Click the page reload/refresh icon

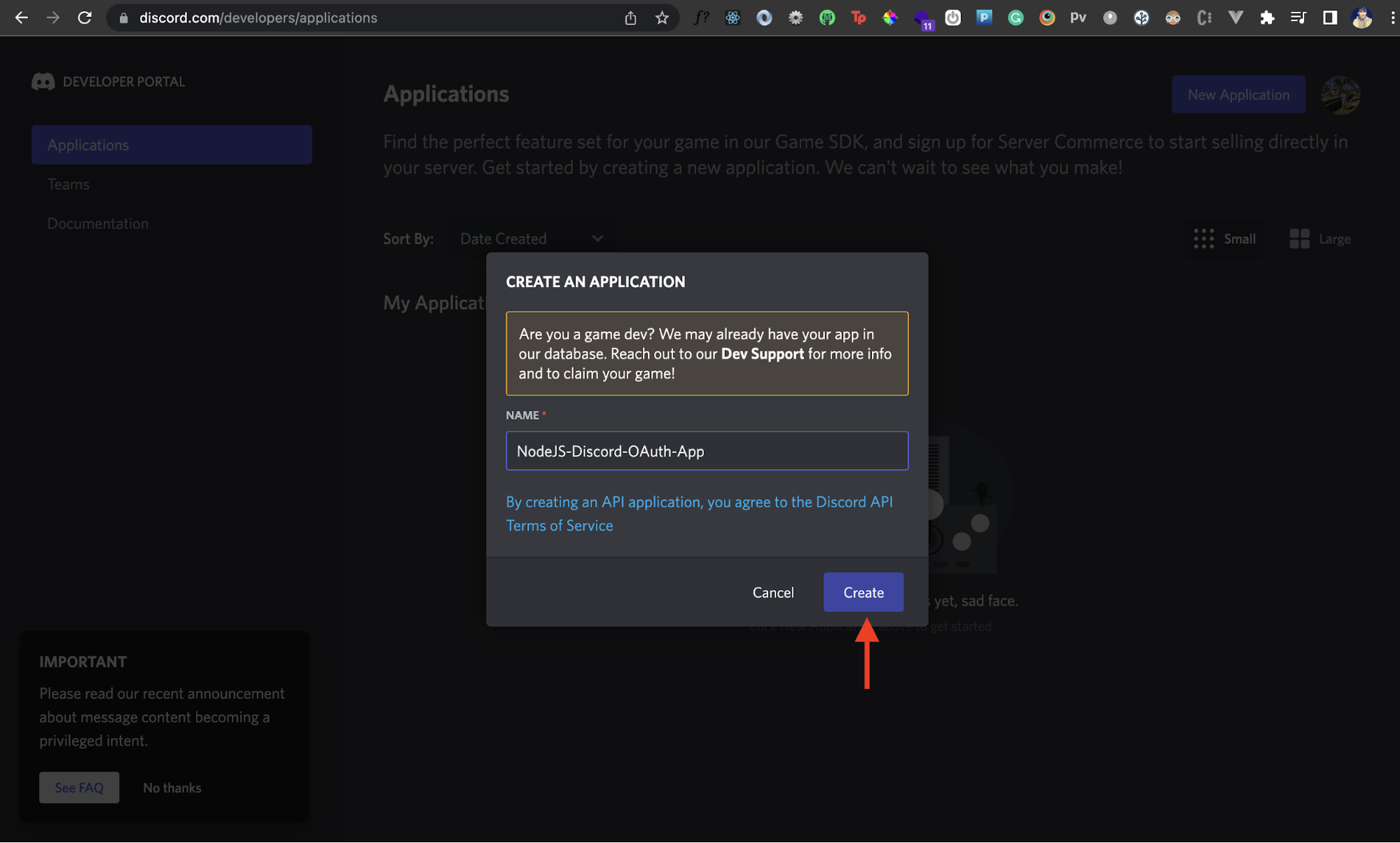pyautogui.click(x=85, y=17)
